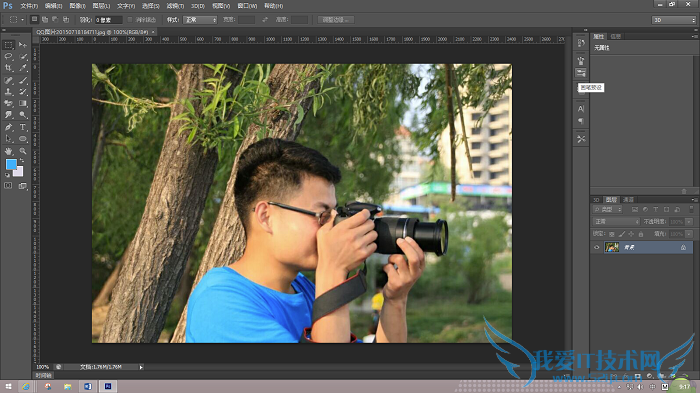
Task: Open the layer filter type dropdown
Action: tap(608, 209)
